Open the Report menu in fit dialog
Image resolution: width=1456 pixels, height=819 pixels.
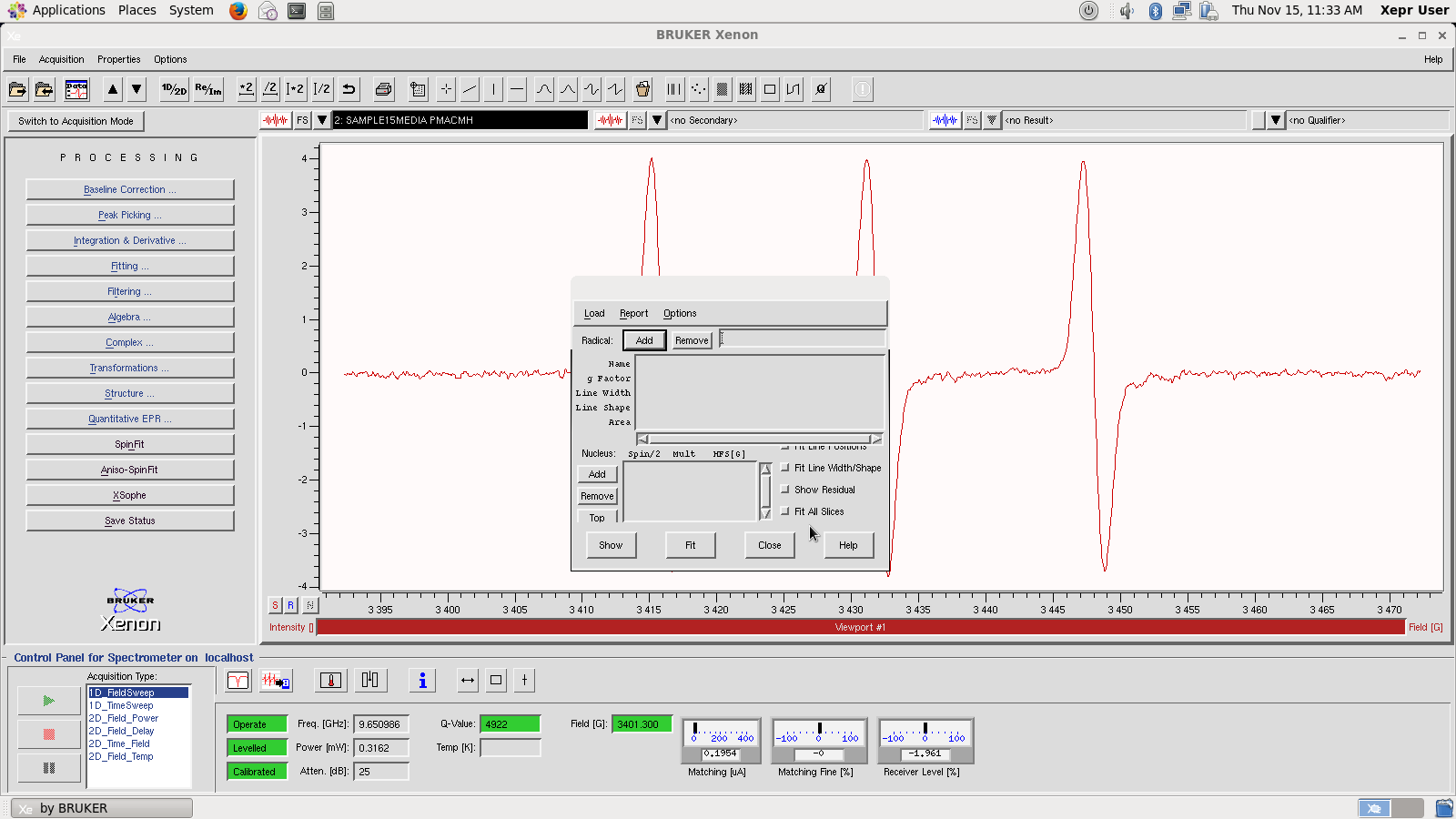633,313
